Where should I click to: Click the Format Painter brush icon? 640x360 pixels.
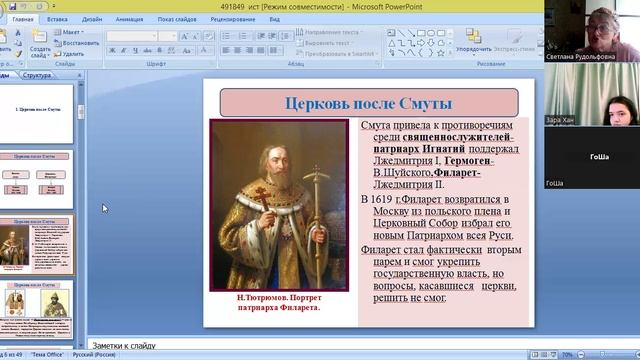click(x=18, y=53)
